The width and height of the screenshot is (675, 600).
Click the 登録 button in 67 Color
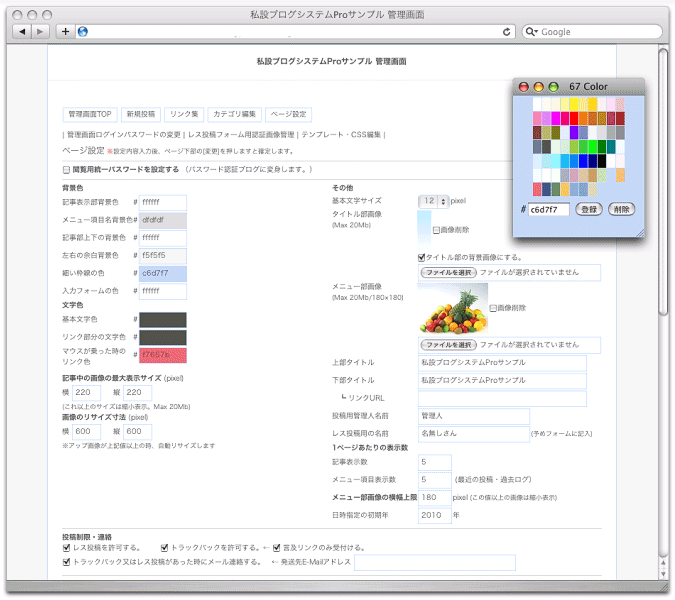(589, 209)
